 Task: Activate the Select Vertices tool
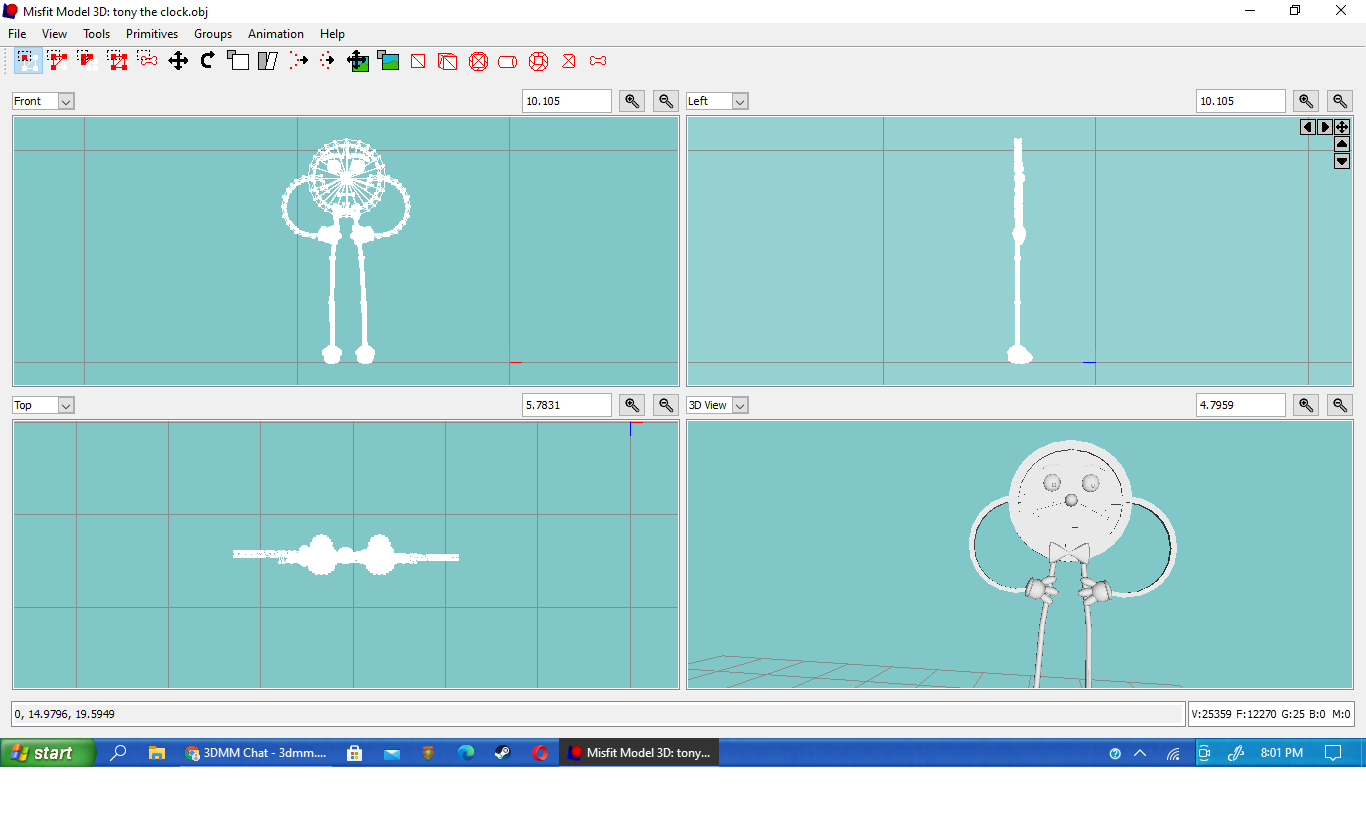(28, 61)
